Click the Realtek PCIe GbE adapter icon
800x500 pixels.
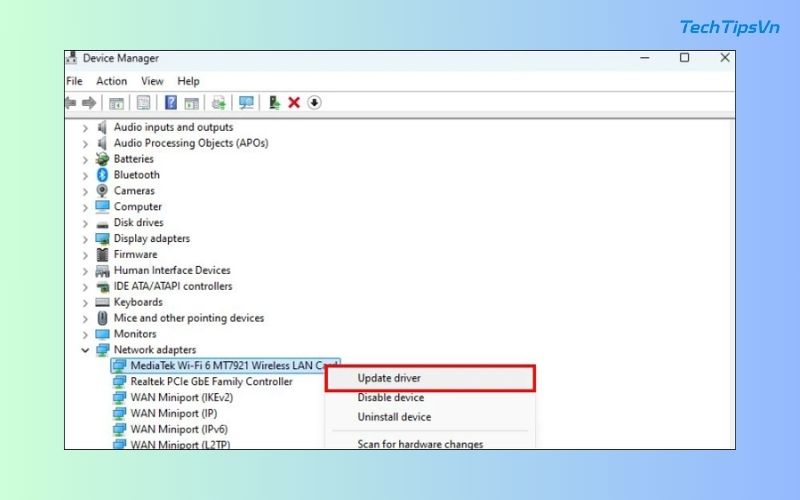[119, 382]
